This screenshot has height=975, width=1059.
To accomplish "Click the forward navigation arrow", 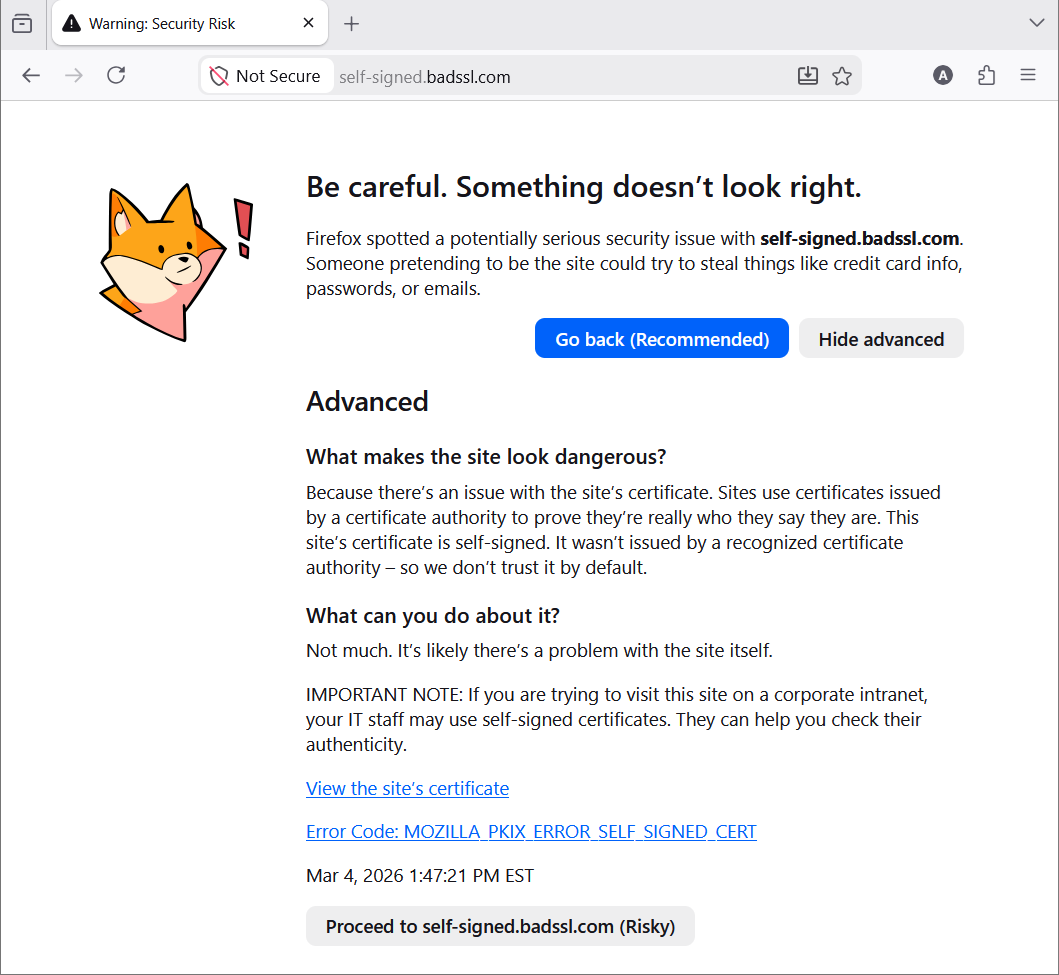I will (74, 76).
